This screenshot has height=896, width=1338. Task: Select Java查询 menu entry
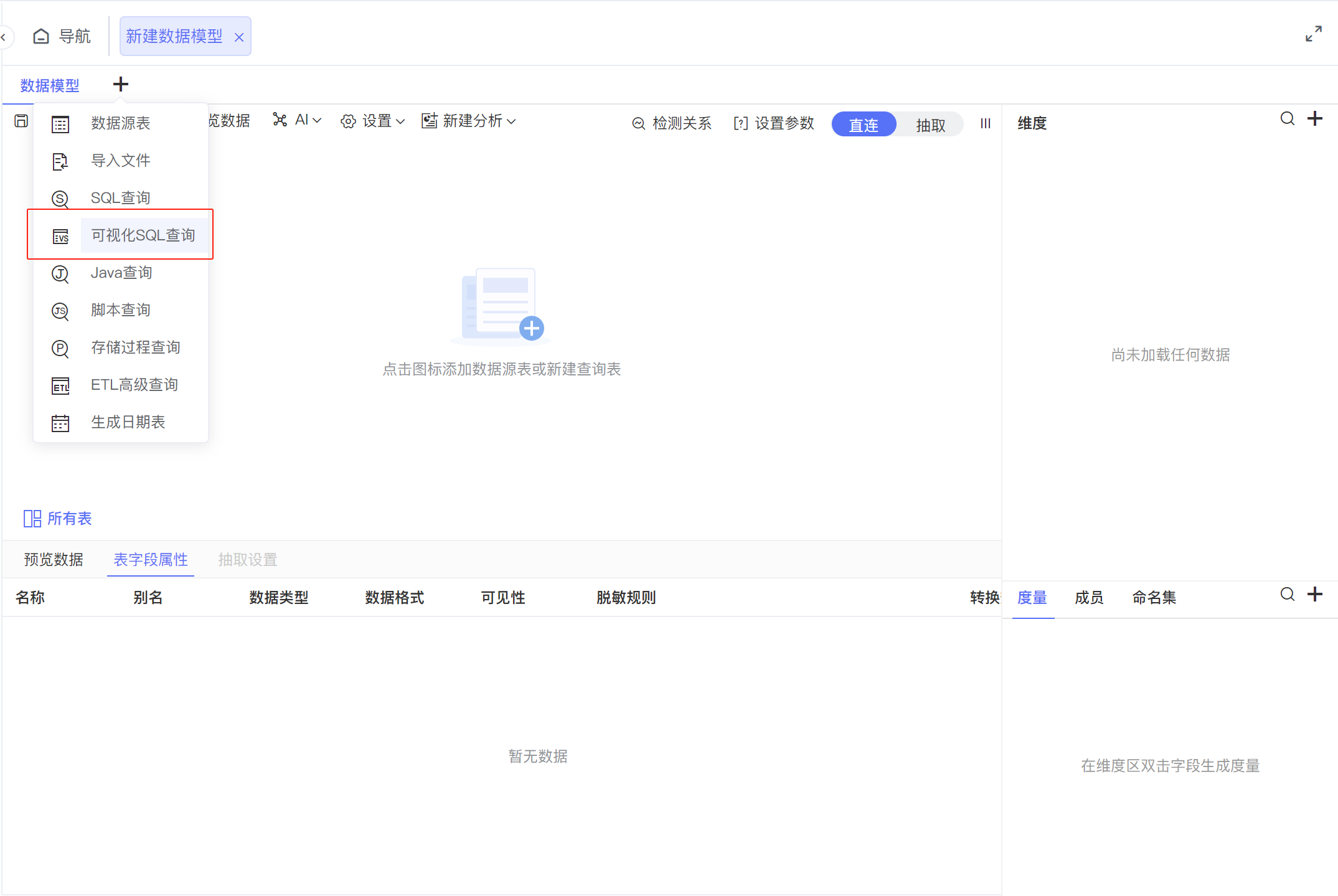click(121, 273)
